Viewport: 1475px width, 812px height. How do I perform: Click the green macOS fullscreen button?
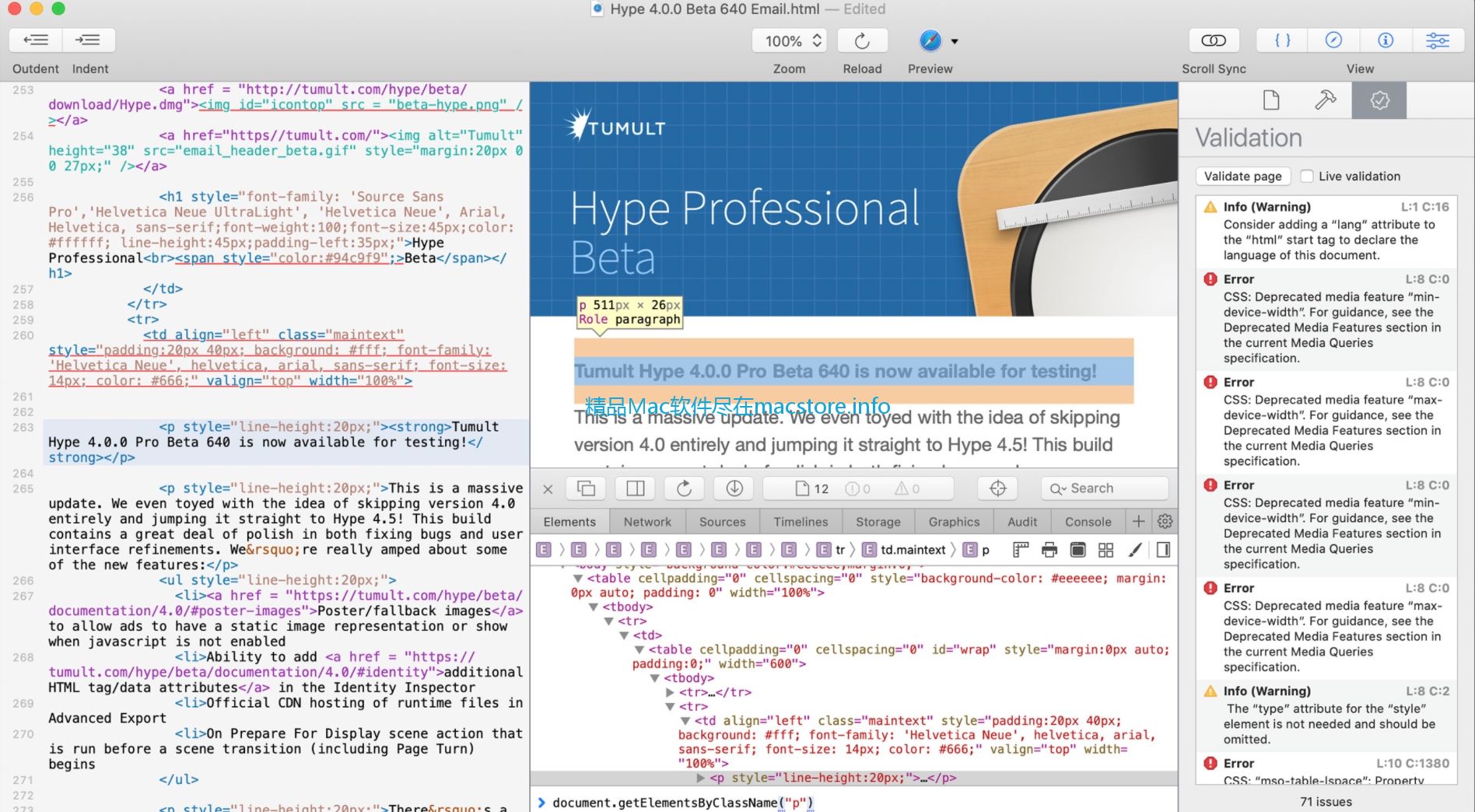(58, 9)
